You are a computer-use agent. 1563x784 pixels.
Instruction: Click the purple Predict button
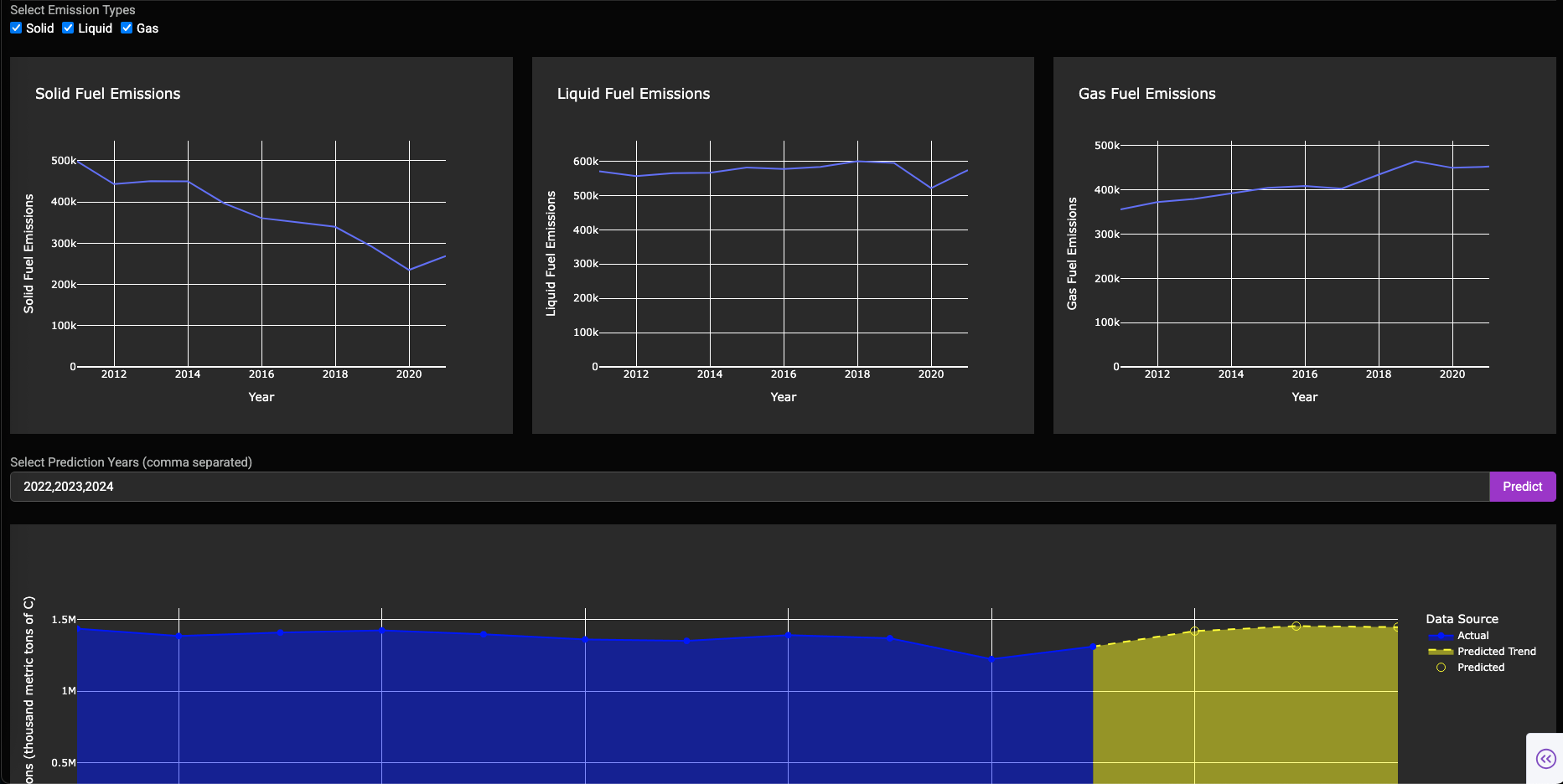pos(1522,487)
